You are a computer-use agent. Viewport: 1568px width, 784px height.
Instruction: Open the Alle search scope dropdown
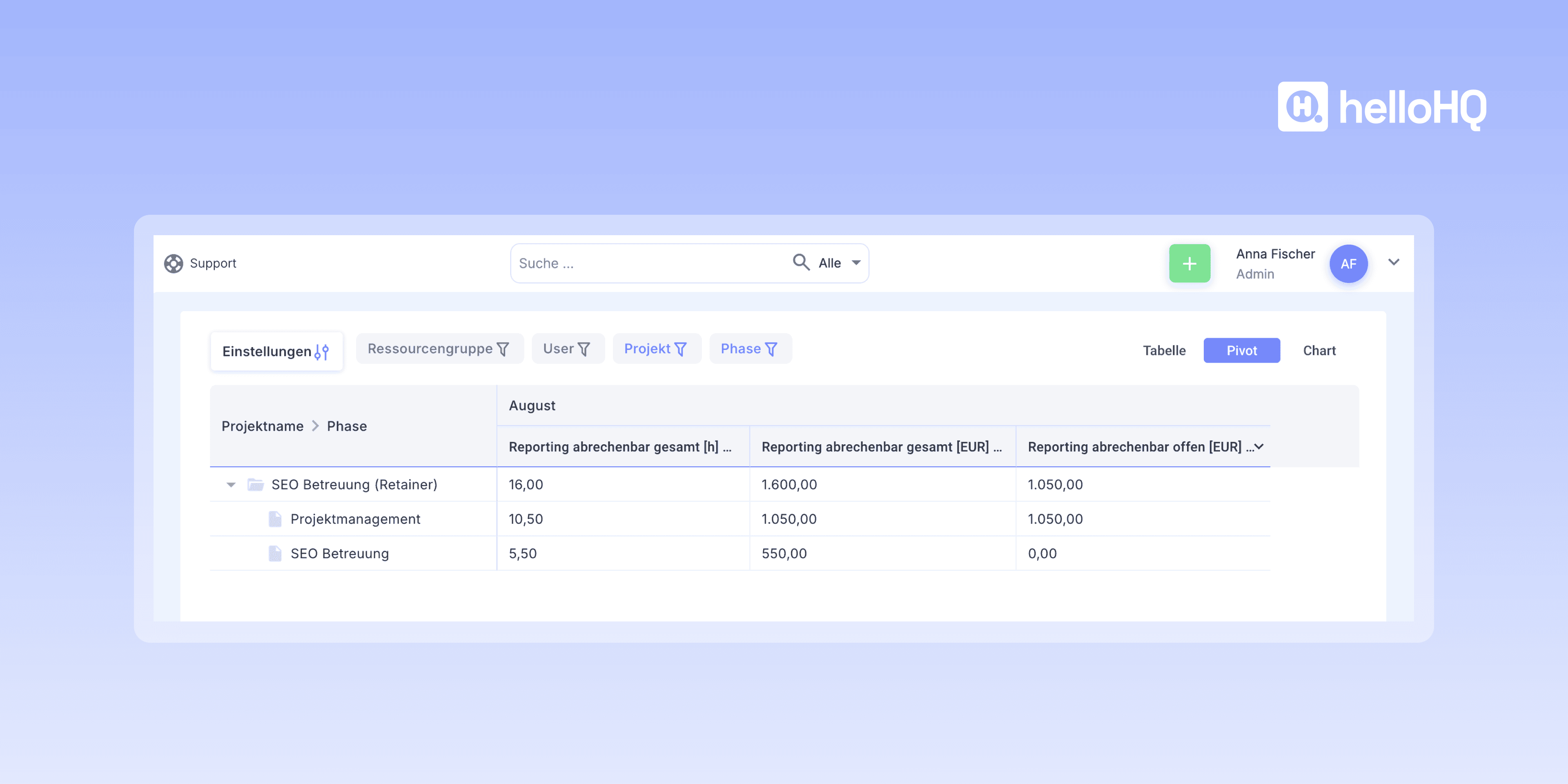840,263
